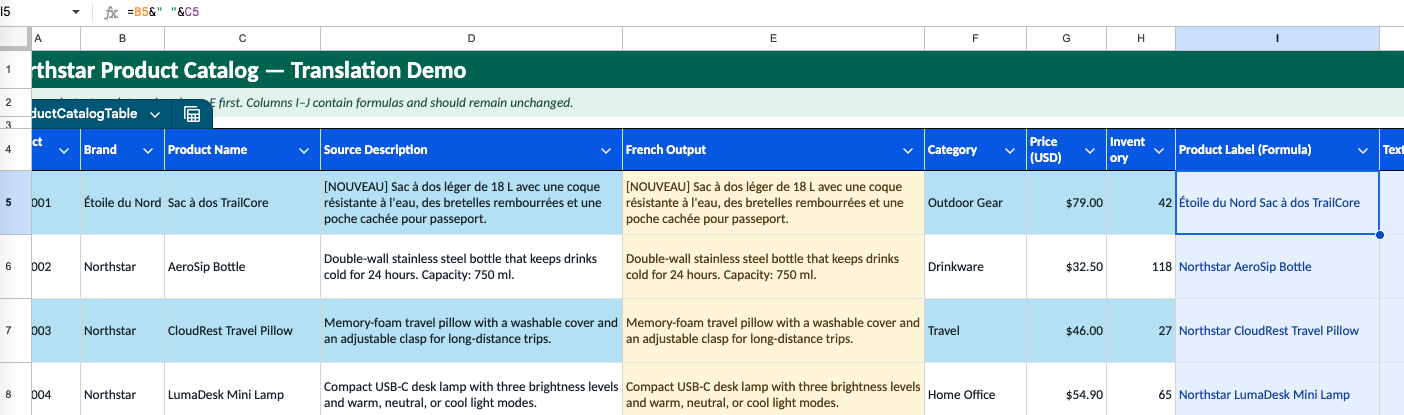Screen dimensions: 1404x415
Task: Click the fx function icon
Action: [111, 12]
